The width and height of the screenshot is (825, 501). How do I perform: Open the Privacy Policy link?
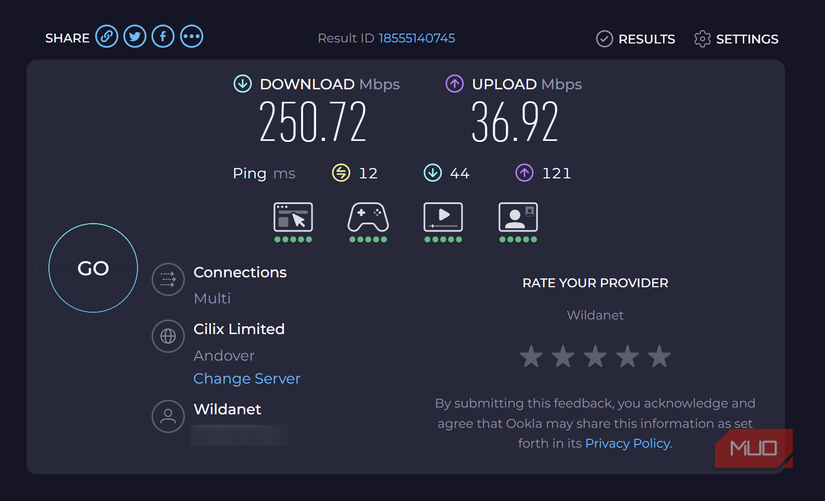[628, 443]
